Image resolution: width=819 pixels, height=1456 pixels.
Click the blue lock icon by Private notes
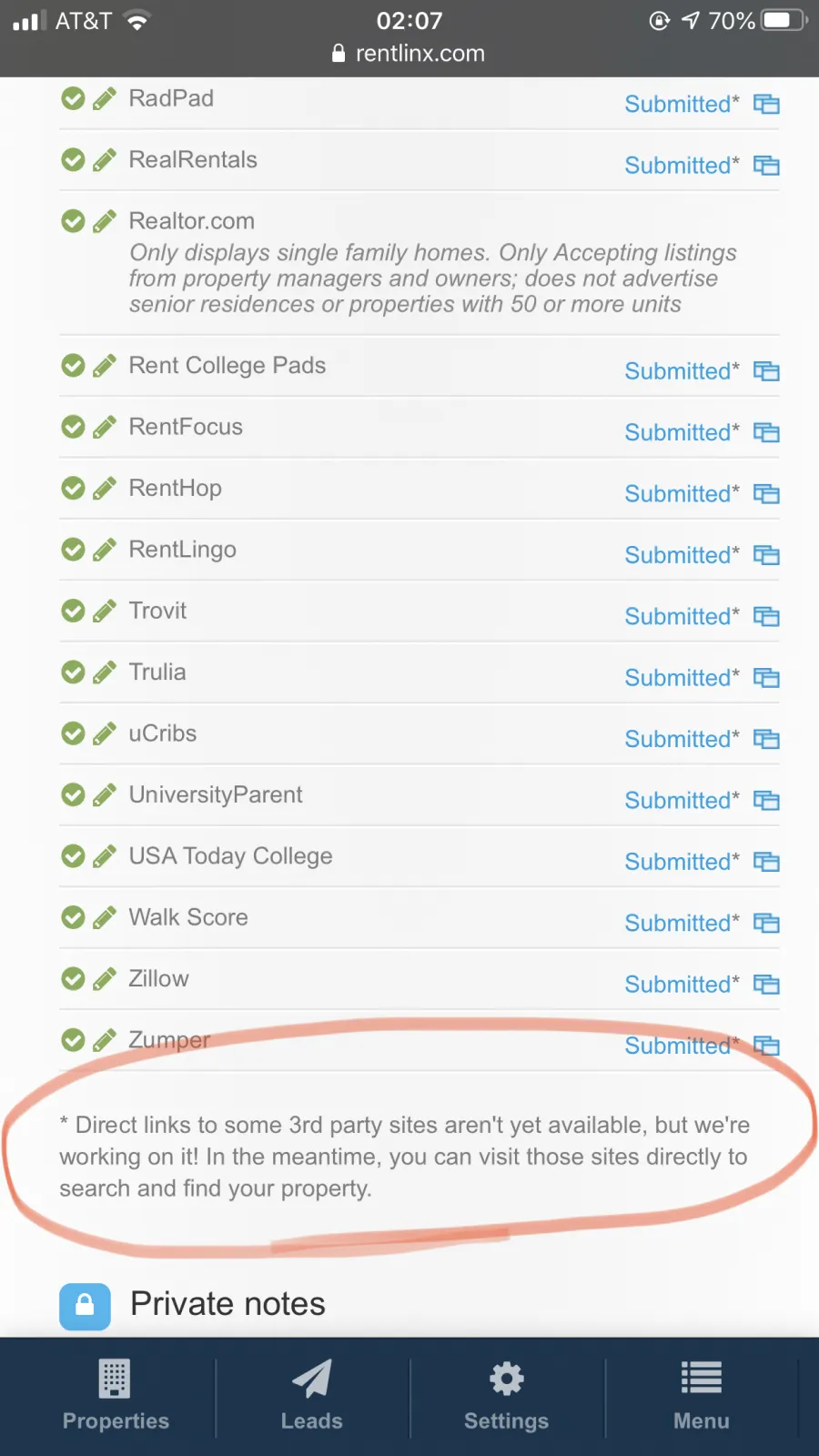coord(85,1306)
